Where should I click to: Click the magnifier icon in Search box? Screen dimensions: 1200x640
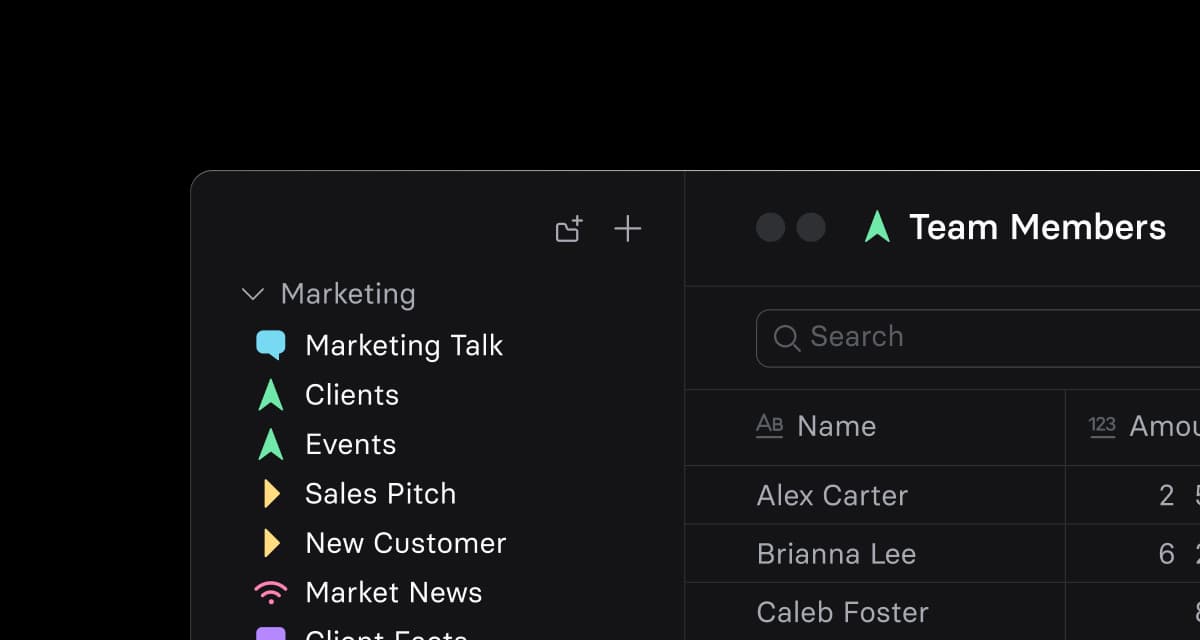click(787, 338)
